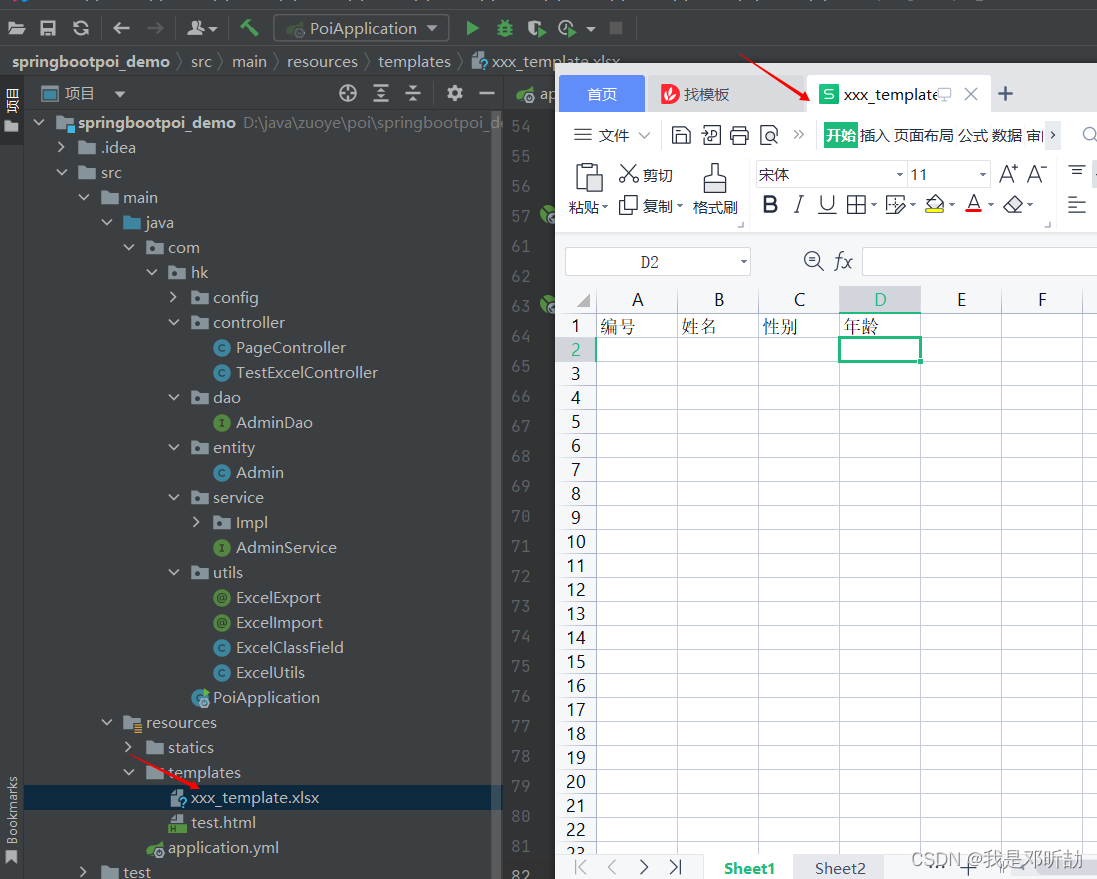Viewport: 1097px width, 879px height.
Task: Open IDE settings with the gear icon
Action: (x=454, y=93)
